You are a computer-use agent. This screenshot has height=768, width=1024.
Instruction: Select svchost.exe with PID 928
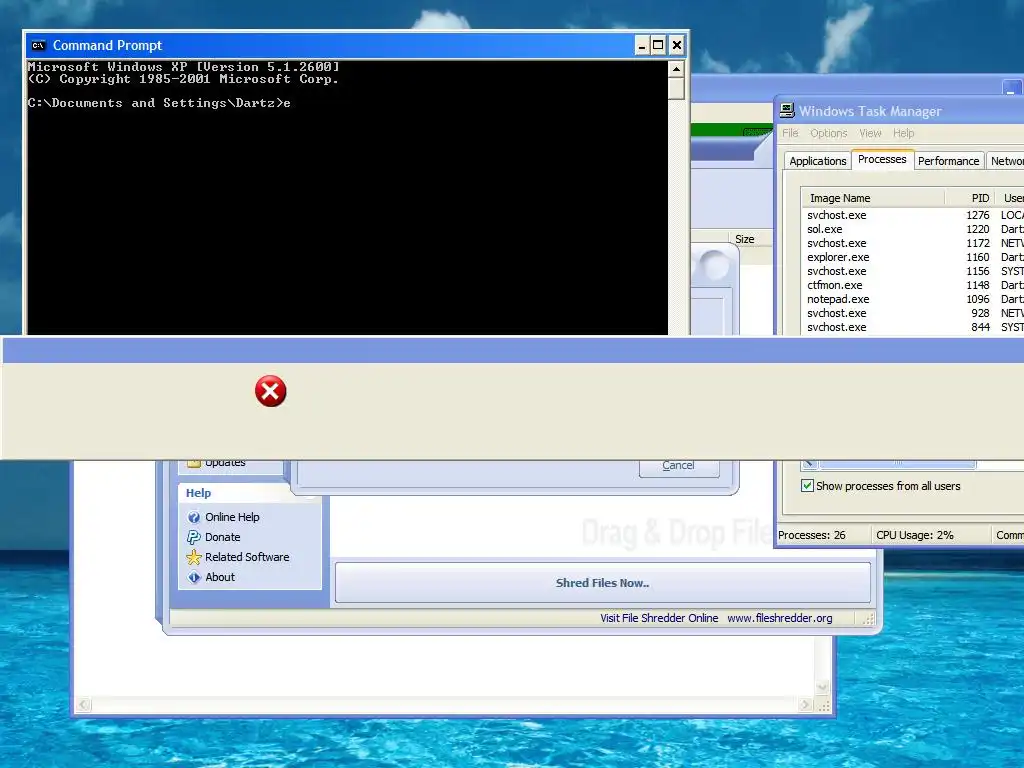[912, 313]
